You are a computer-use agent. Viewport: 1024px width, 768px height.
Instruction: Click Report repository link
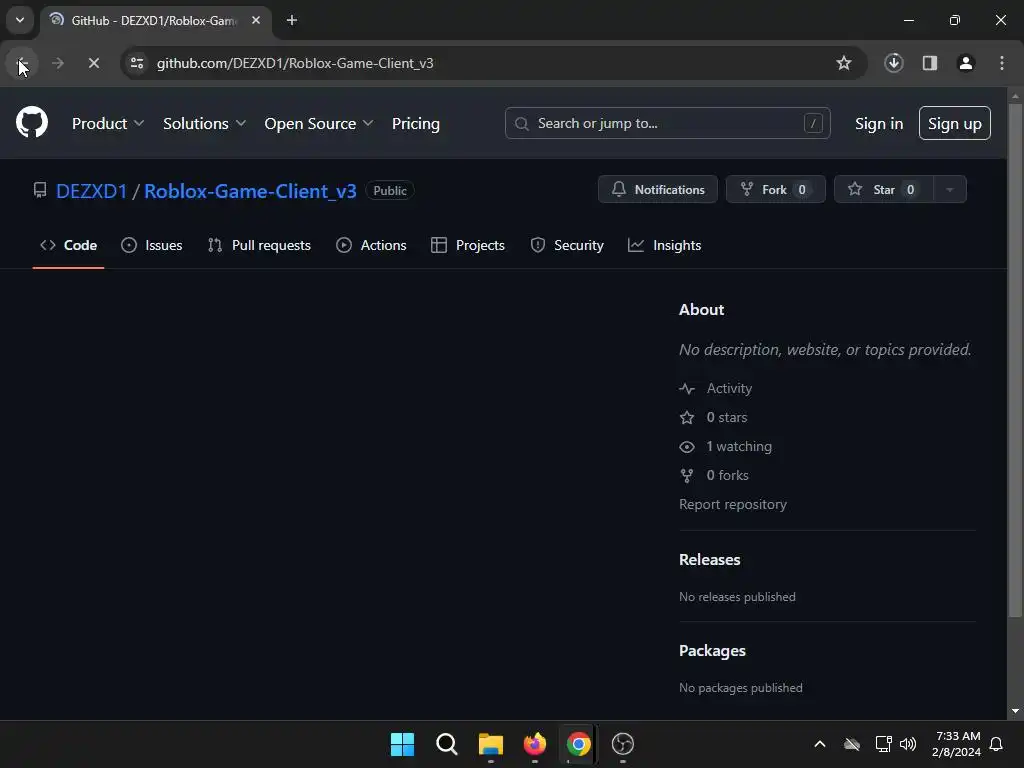[x=733, y=504]
